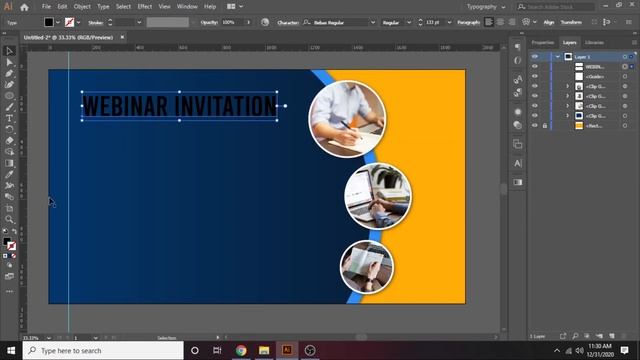This screenshot has width=640, height=360.
Task: Hide the second Clip Group sublayer
Action: coord(535,96)
